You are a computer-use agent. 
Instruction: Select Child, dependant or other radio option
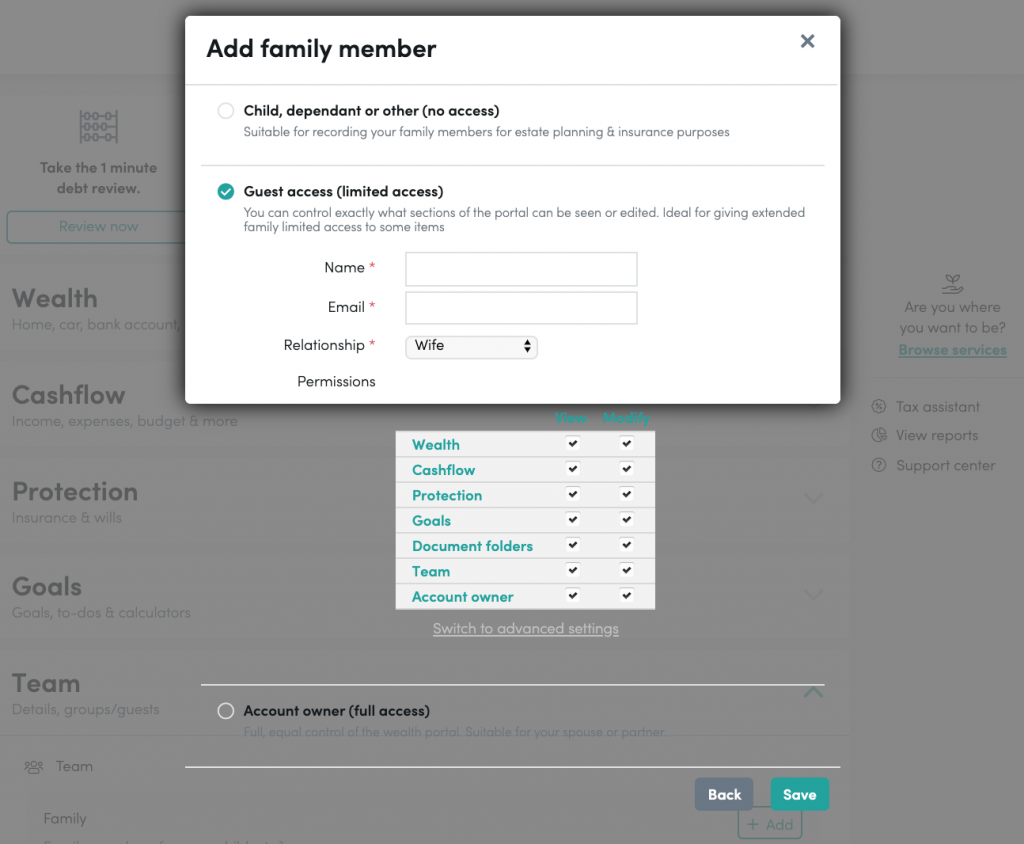pyautogui.click(x=226, y=111)
